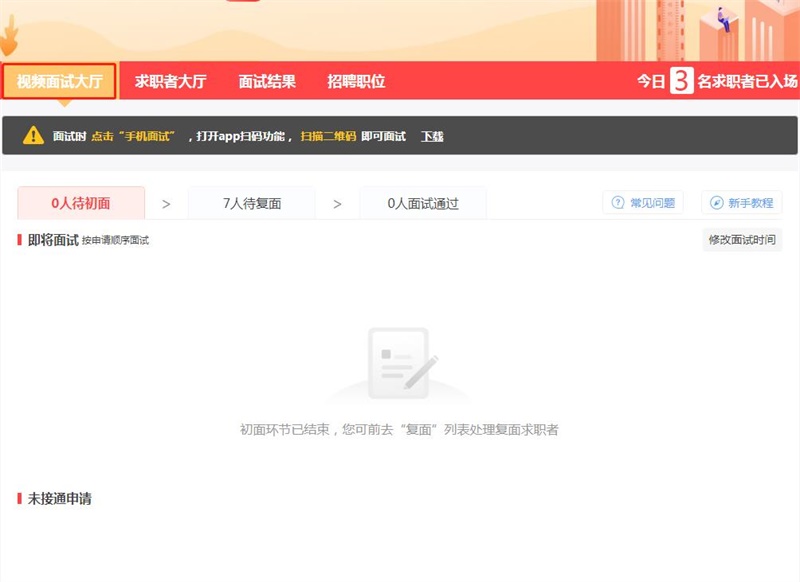The image size is (800, 582).
Task: Click the arrow between 待初面 and 待复面
Action: pyautogui.click(x=166, y=204)
